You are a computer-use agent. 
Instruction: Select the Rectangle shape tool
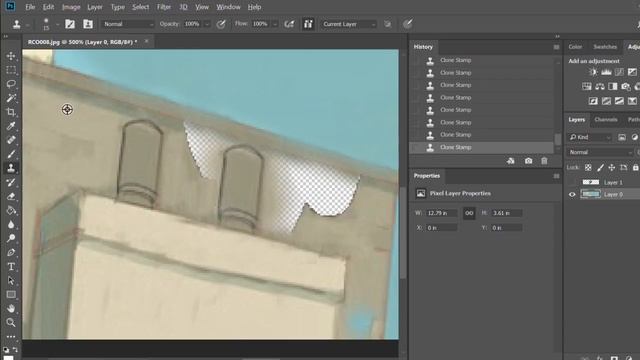(x=11, y=295)
